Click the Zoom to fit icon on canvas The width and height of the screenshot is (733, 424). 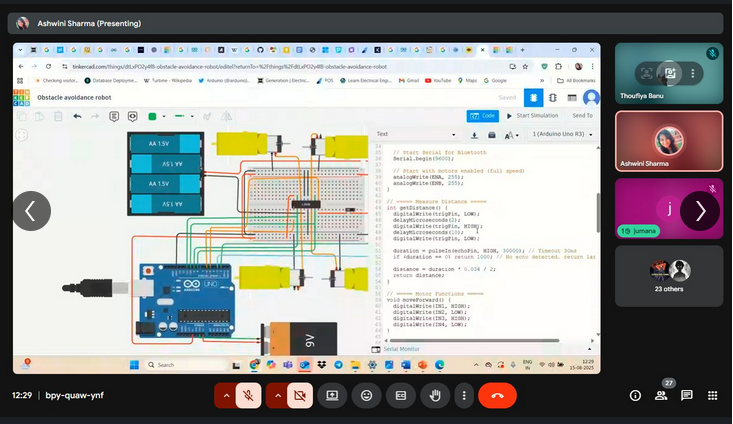22,135
